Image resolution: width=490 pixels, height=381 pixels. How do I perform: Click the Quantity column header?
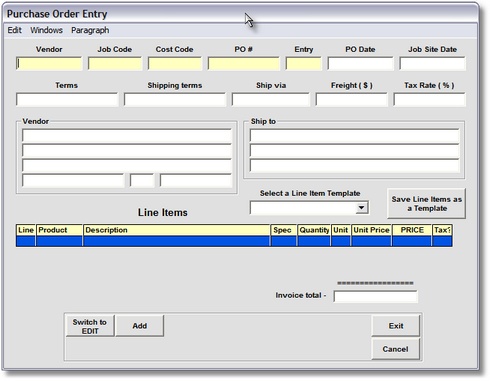click(x=314, y=230)
